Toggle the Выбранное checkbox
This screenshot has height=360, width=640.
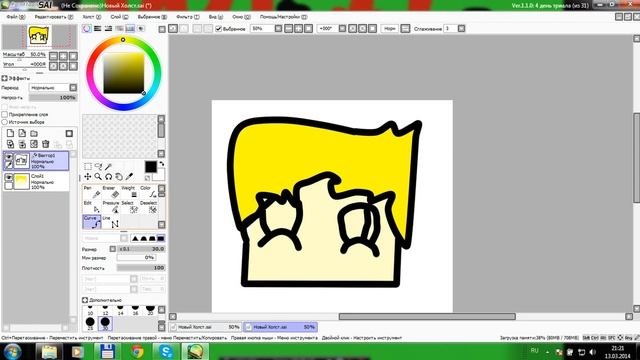tap(218, 29)
